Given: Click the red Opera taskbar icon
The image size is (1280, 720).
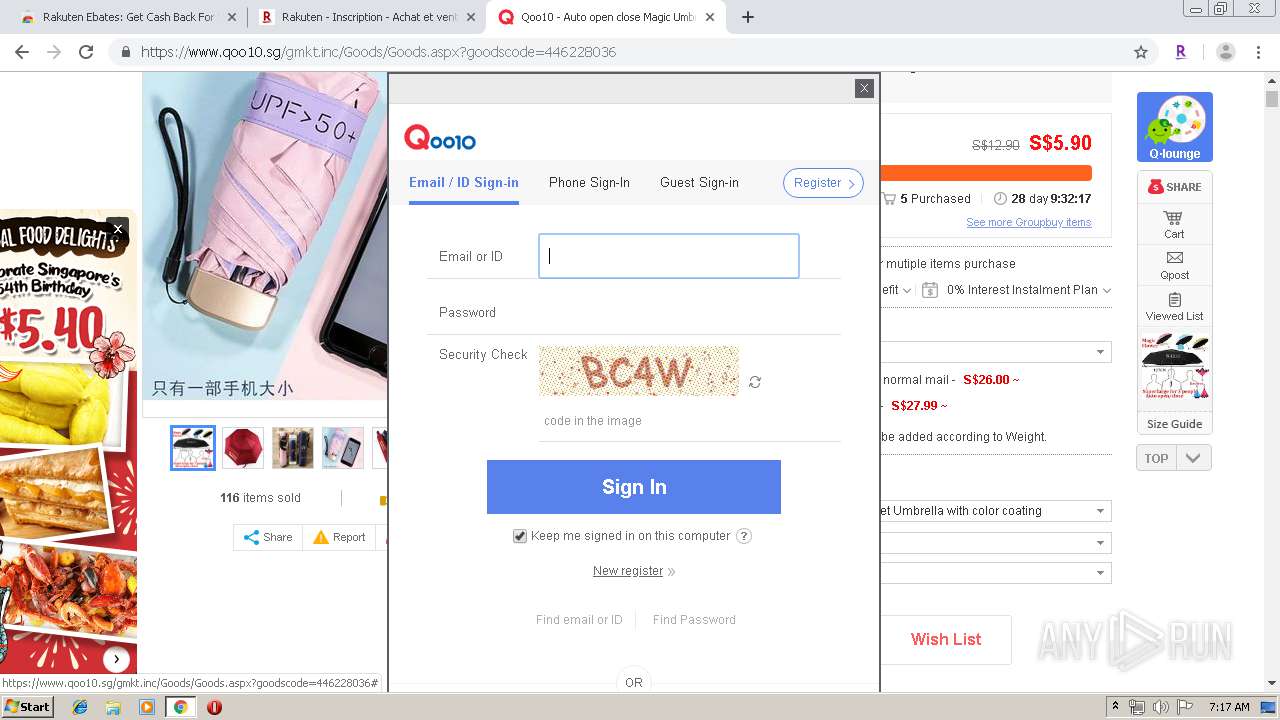Looking at the screenshot, I should click(214, 707).
